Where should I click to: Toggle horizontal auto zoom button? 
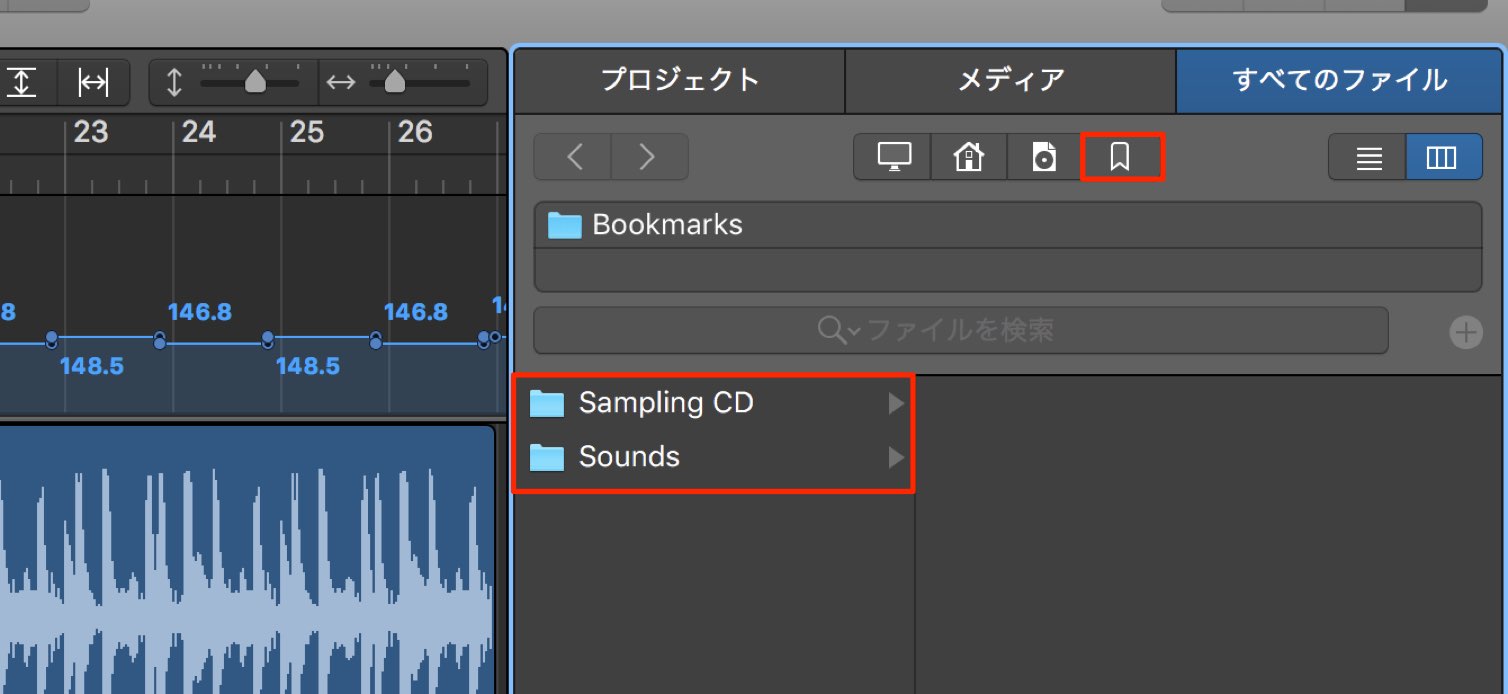(x=94, y=82)
